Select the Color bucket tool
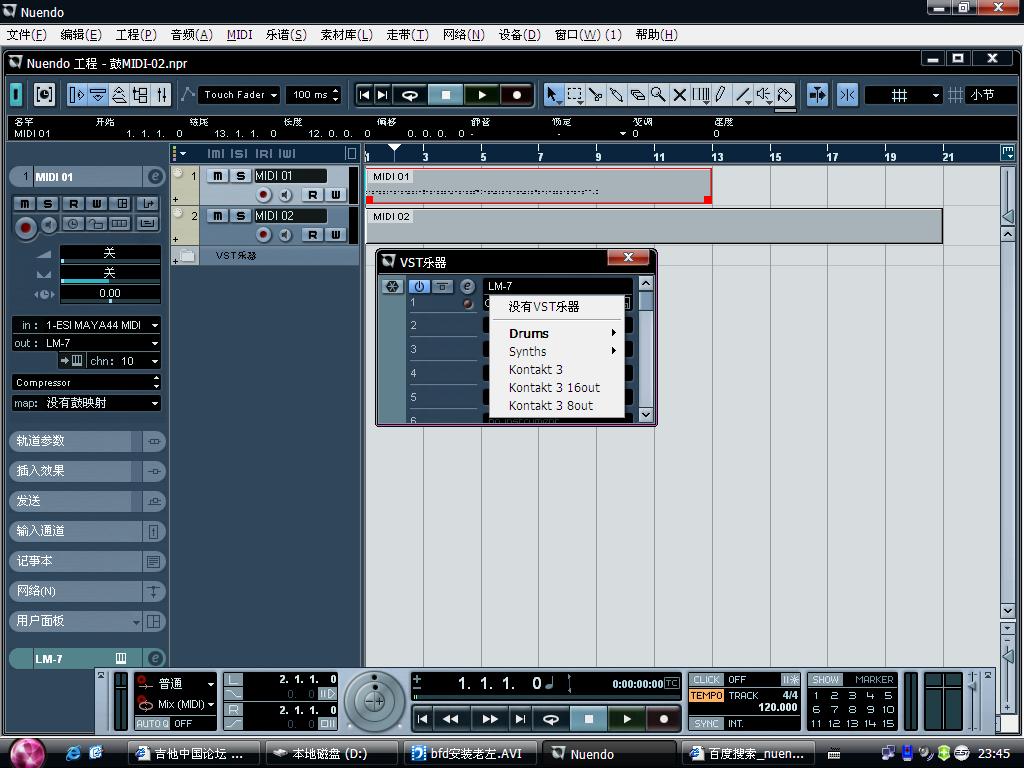The image size is (1024, 768). (x=785, y=95)
